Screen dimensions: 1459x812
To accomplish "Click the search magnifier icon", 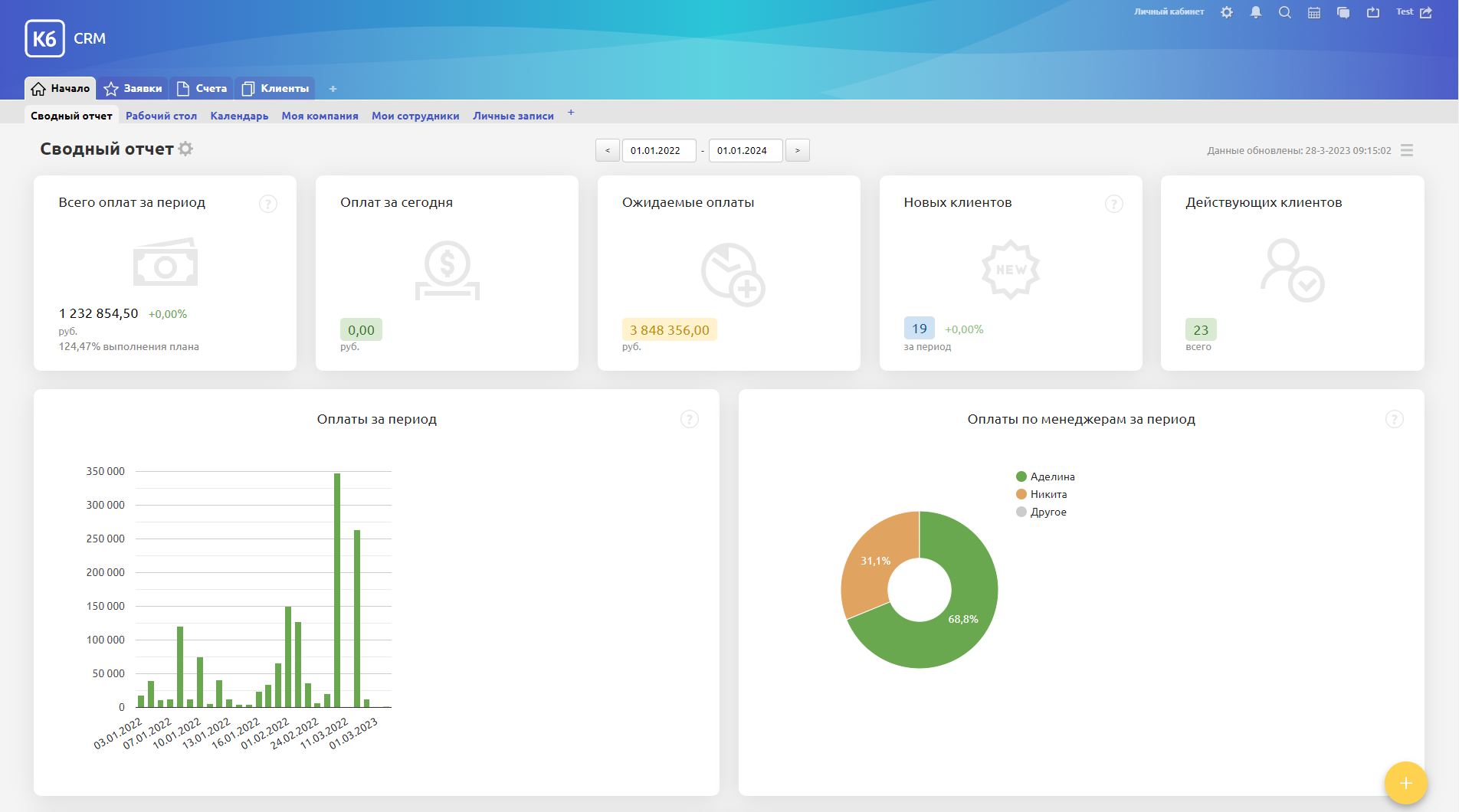I will click(x=1285, y=12).
